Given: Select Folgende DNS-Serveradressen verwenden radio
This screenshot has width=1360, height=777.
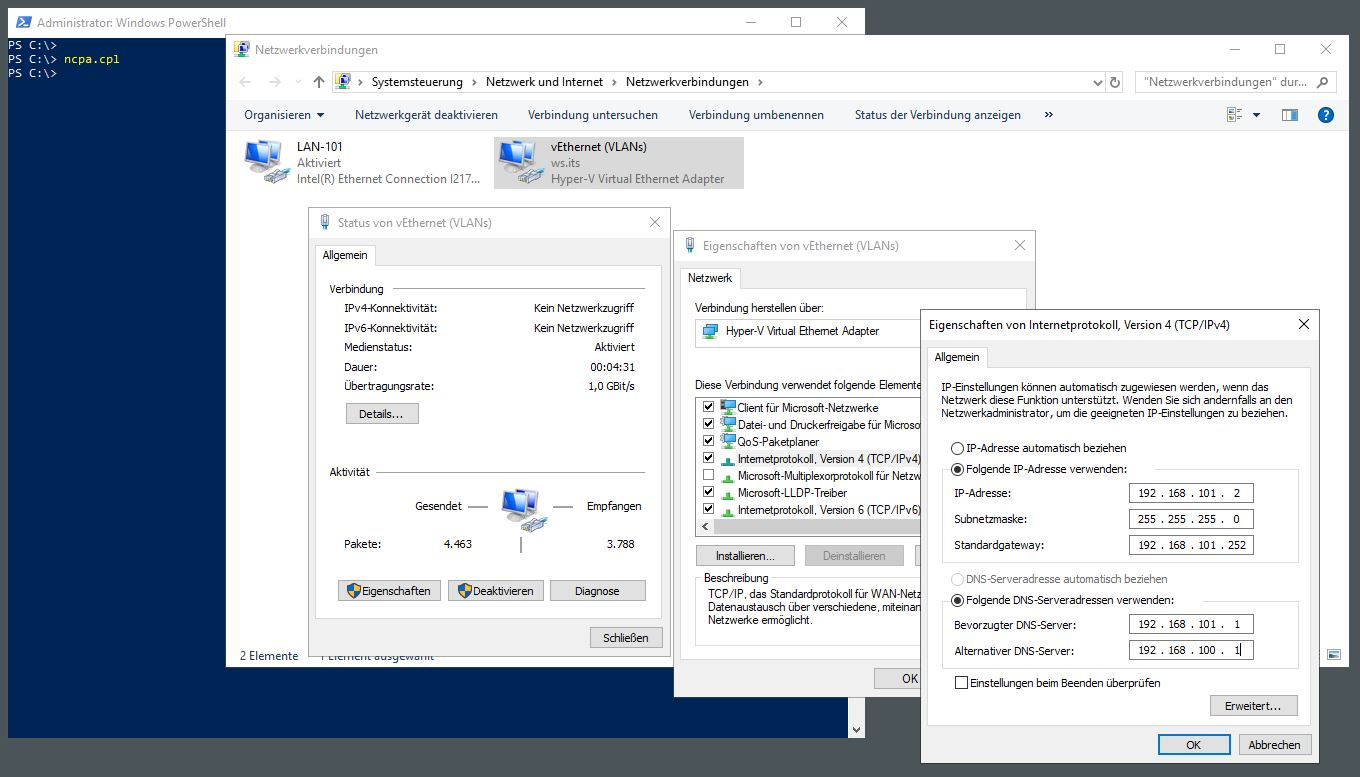Looking at the screenshot, I should coord(958,600).
